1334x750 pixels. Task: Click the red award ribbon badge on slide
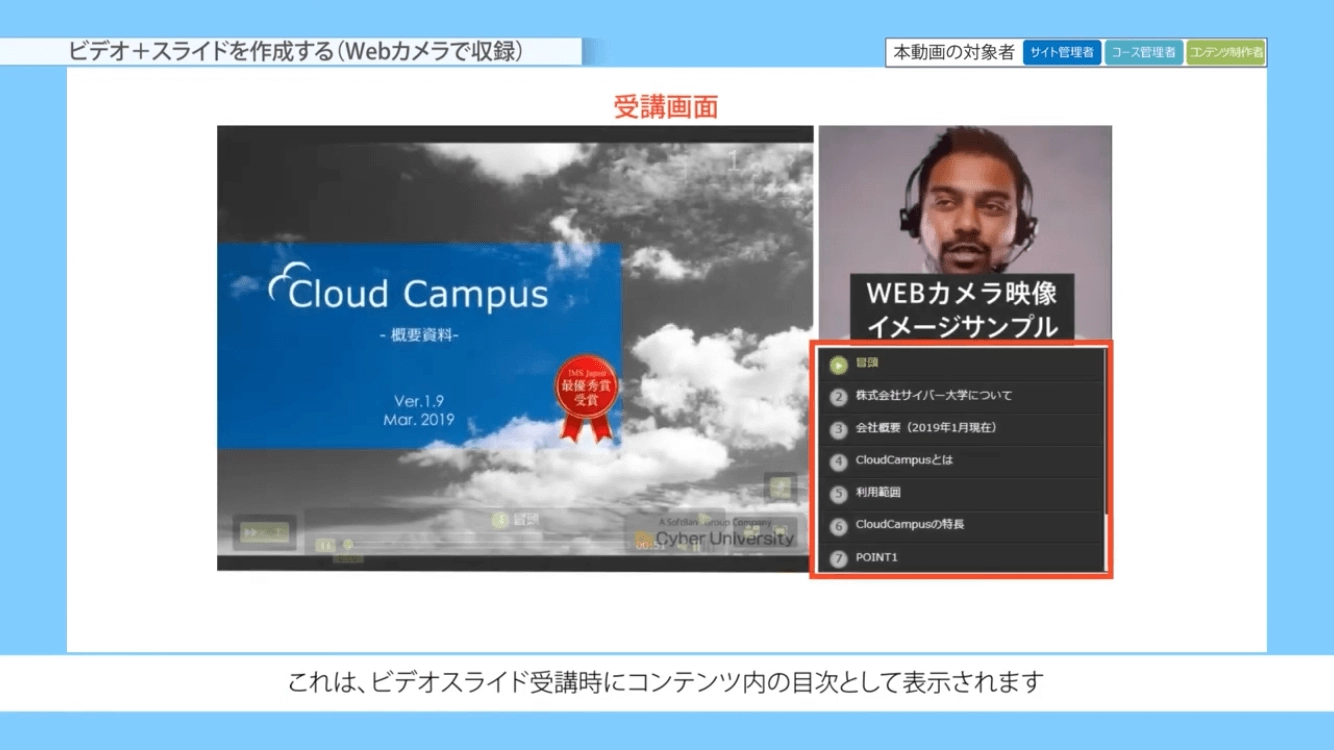click(585, 400)
